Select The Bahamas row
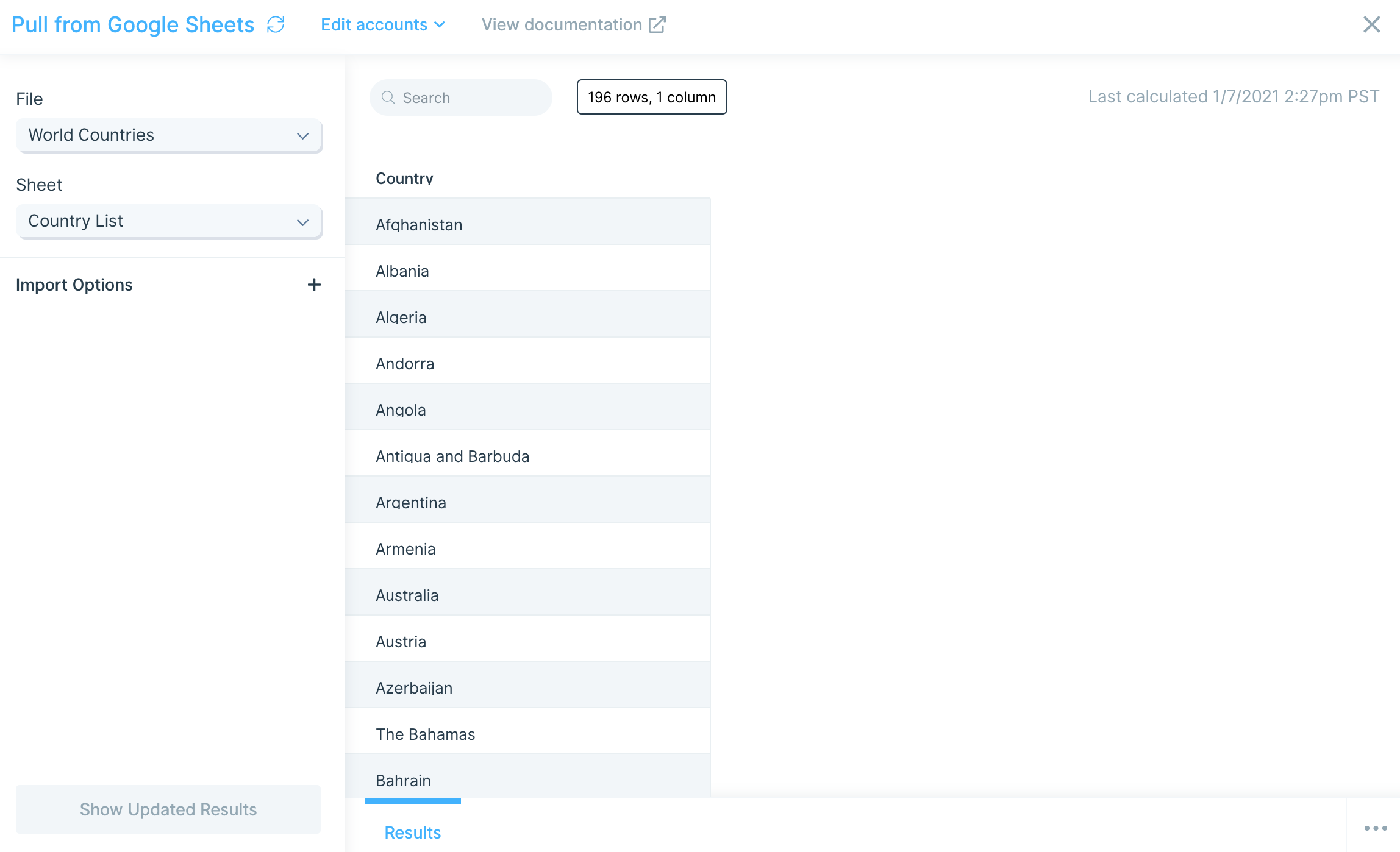 tap(527, 734)
